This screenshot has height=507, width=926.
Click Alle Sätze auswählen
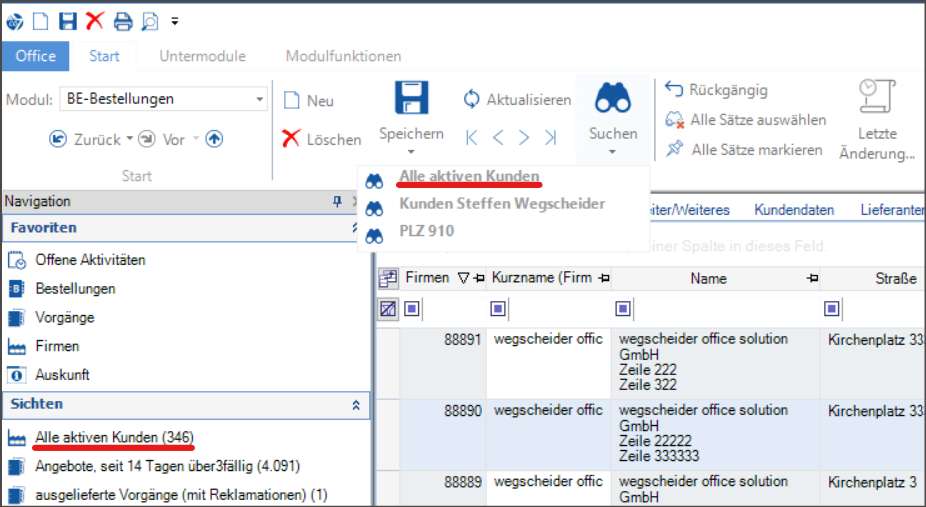pos(757,120)
